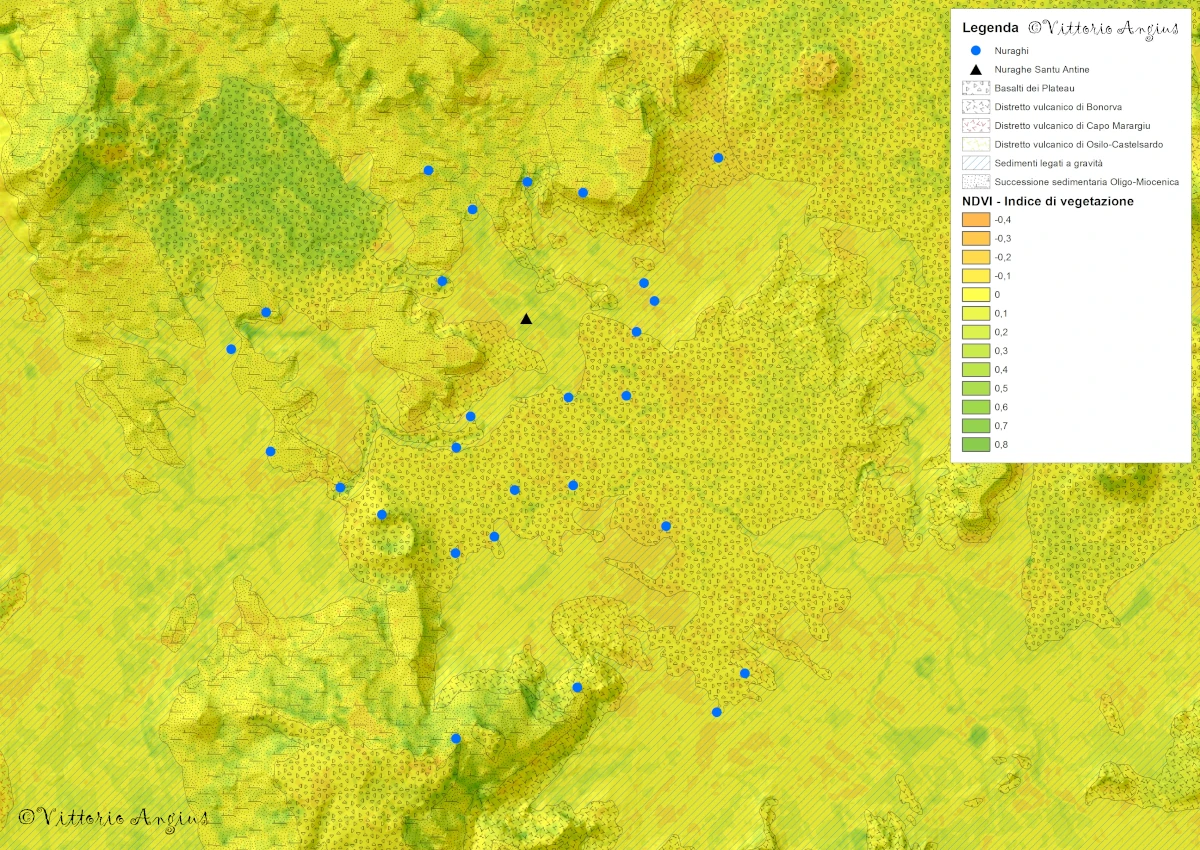Click the black triangle marker on the map
This screenshot has width=1200, height=850.
(526, 318)
